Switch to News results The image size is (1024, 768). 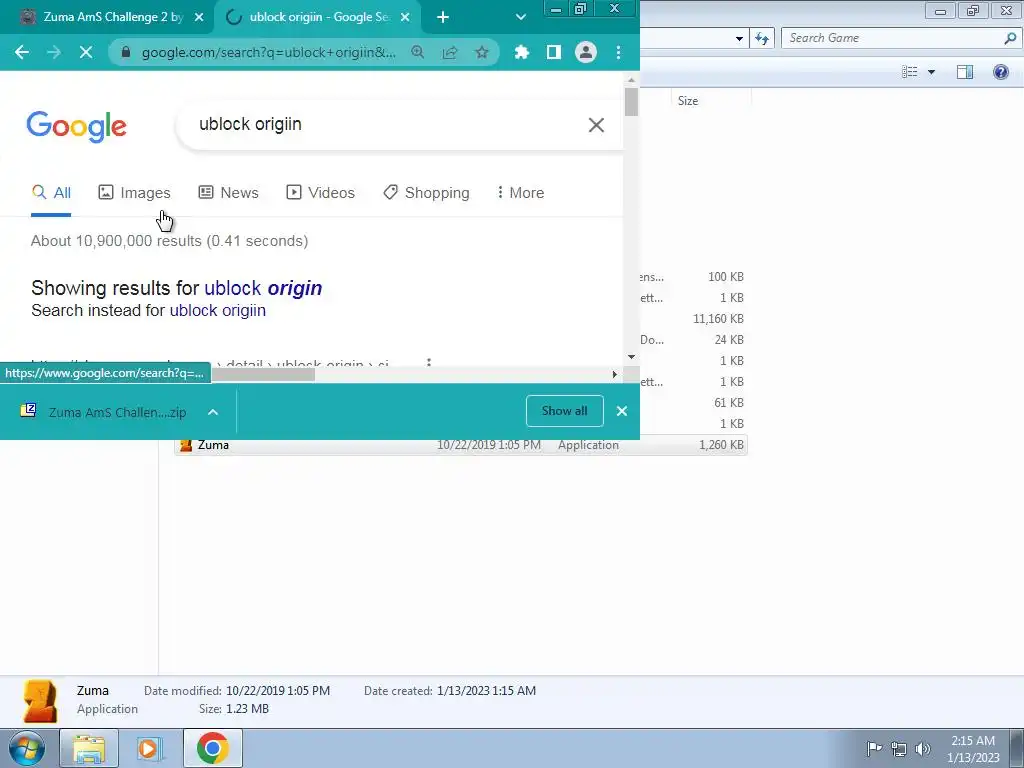pyautogui.click(x=229, y=193)
